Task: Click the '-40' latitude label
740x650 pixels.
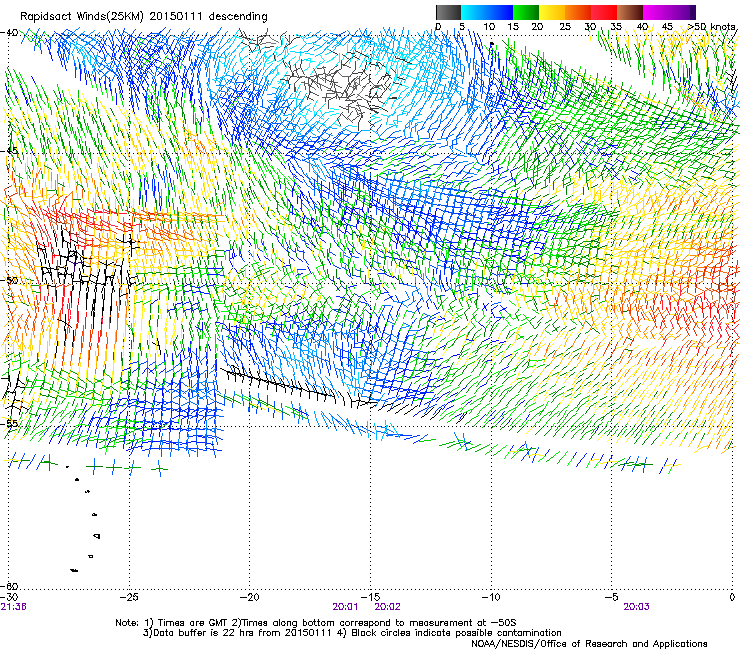Action: (x=9, y=33)
